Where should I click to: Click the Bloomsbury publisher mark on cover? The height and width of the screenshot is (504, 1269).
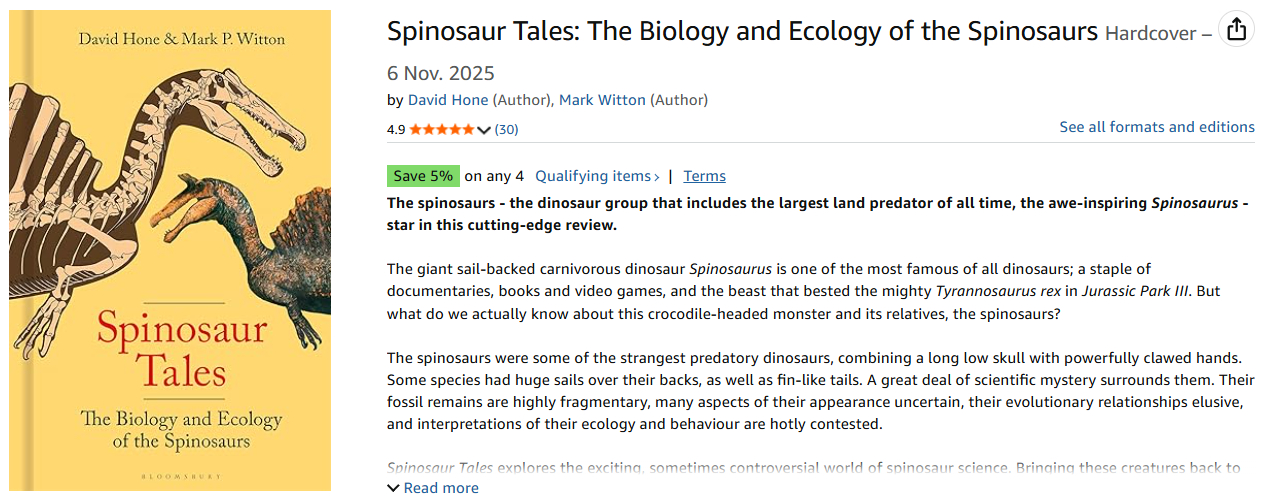click(x=169, y=473)
